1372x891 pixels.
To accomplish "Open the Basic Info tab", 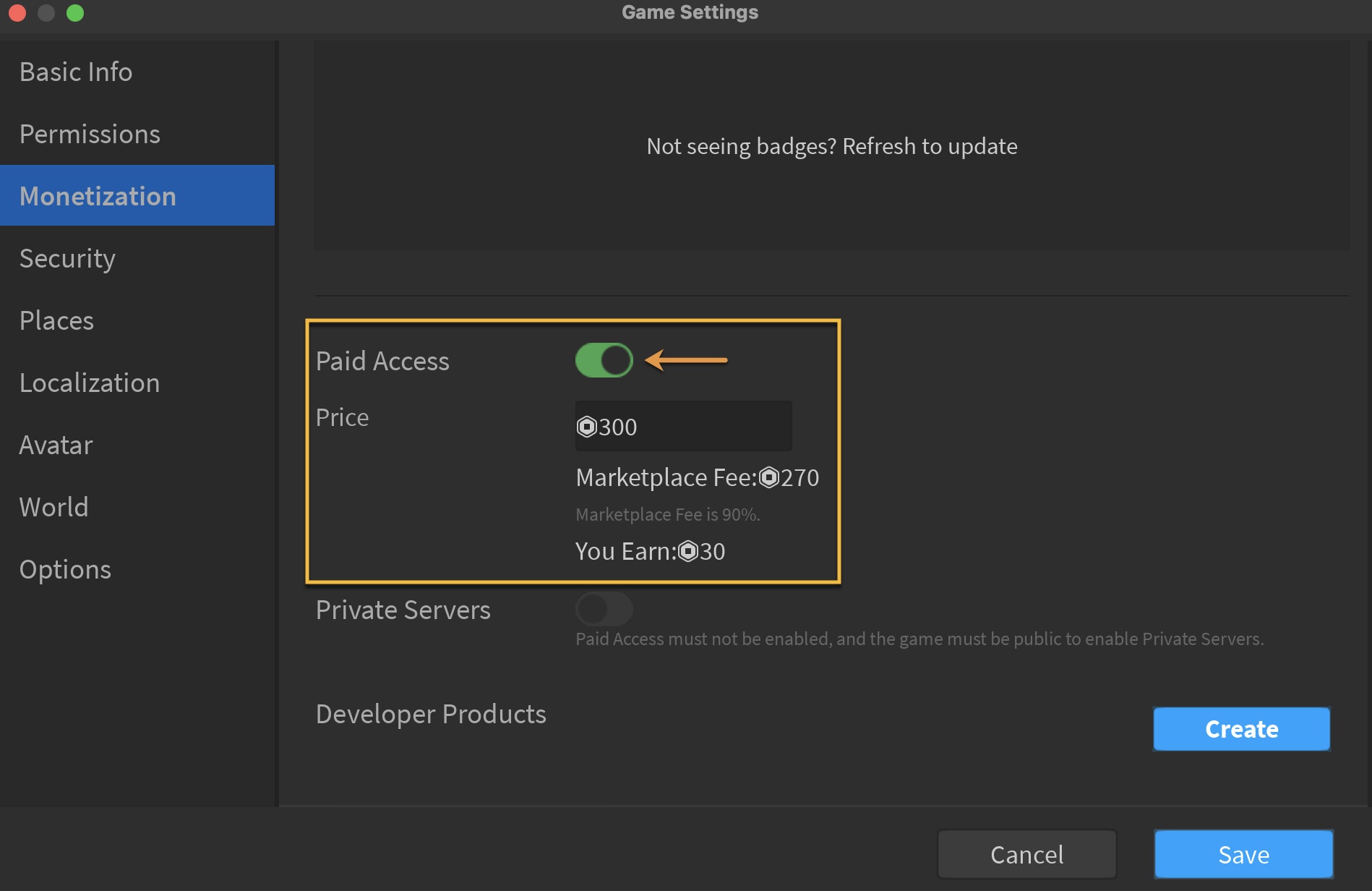I will (x=76, y=72).
